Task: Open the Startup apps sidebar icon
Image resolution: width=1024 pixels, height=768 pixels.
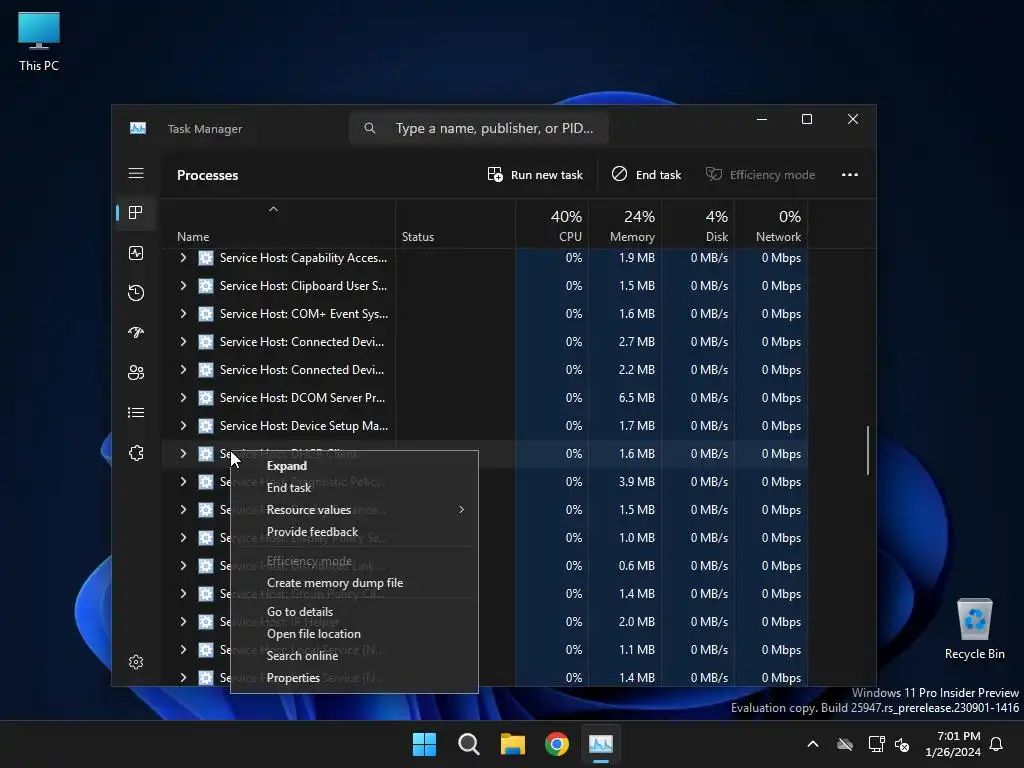Action: tap(136, 332)
